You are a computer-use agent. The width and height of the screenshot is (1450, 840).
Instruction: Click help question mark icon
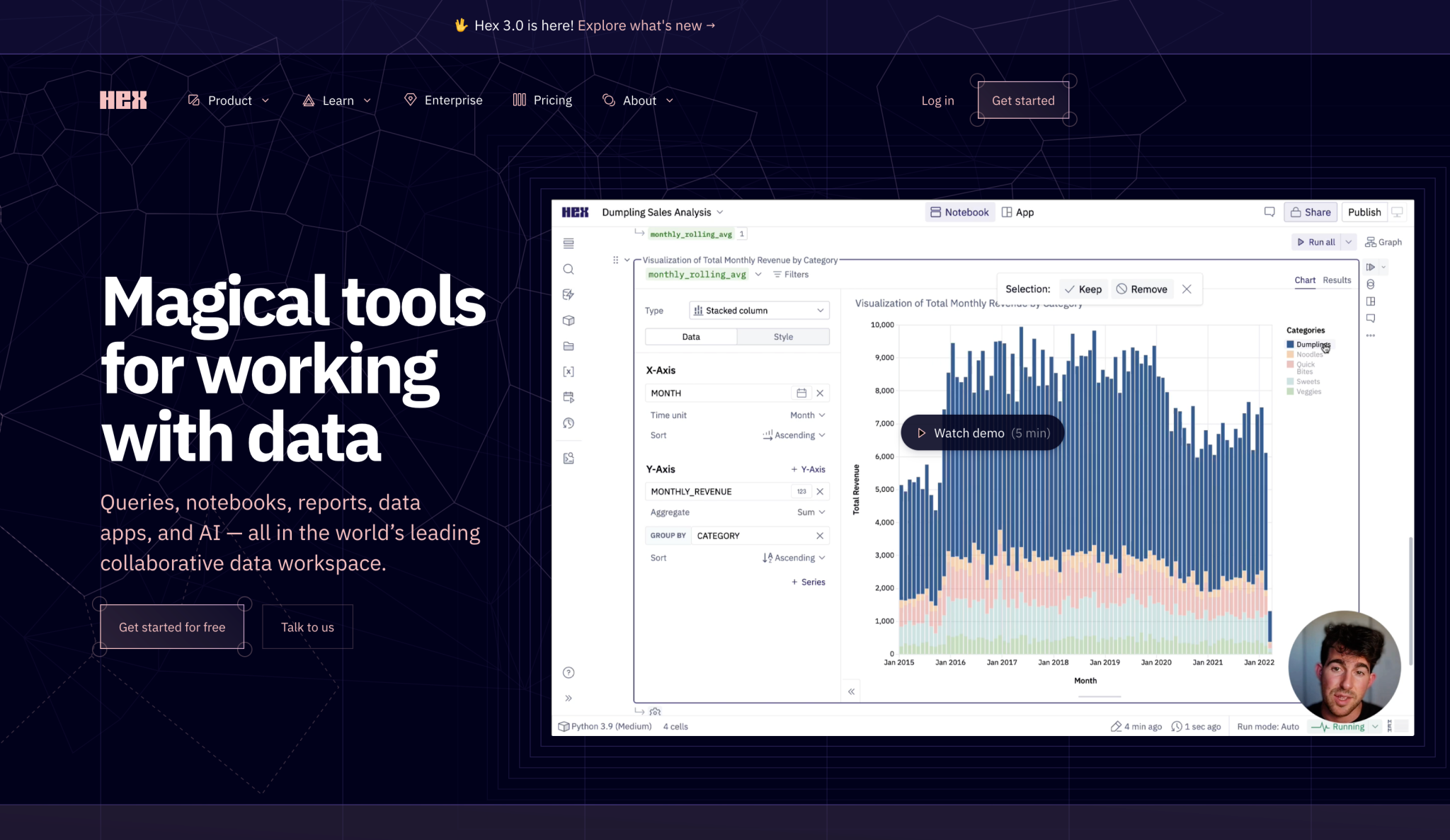pyautogui.click(x=569, y=672)
